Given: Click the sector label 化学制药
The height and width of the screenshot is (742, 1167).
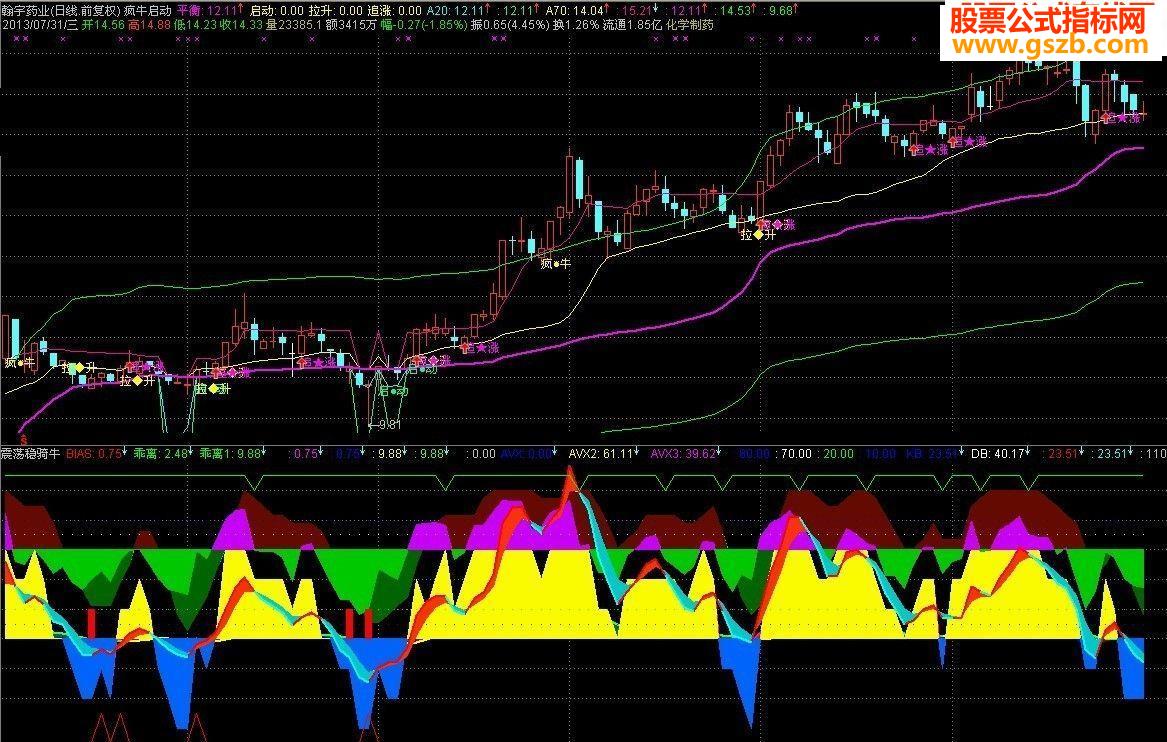Looking at the screenshot, I should coord(690,25).
